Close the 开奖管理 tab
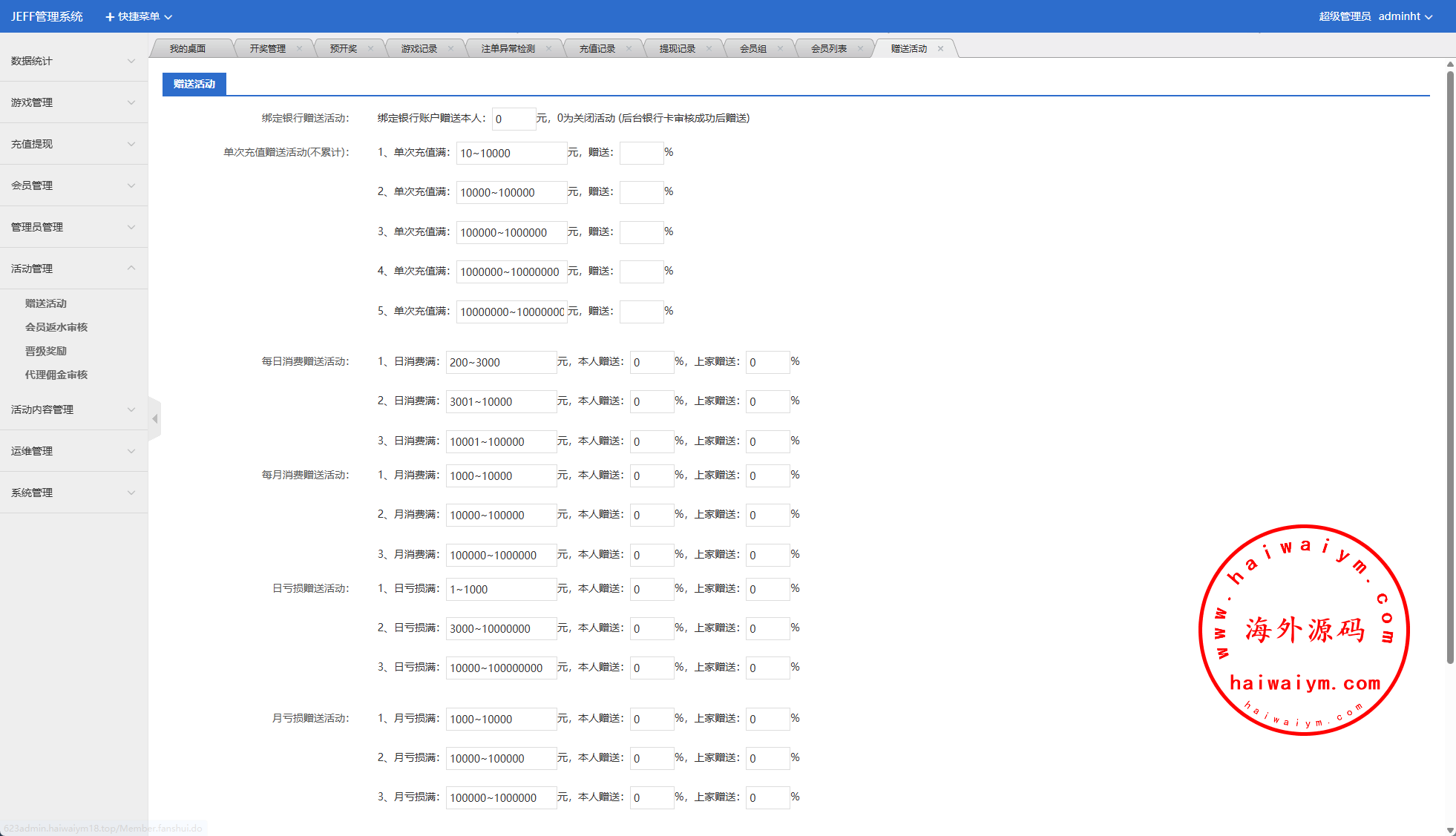The height and width of the screenshot is (836, 1456). pos(299,49)
